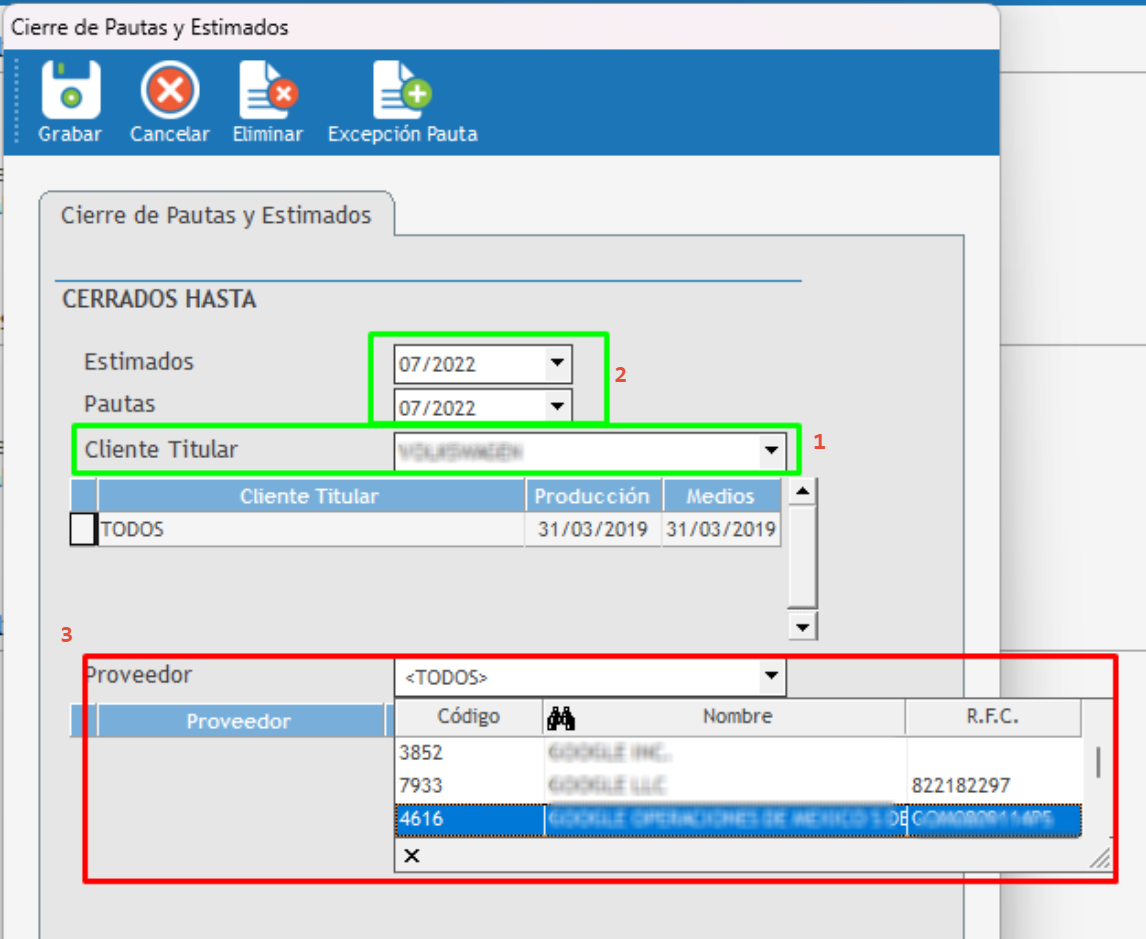Expand the Cliente Titular combo box
The height and width of the screenshot is (939, 1146).
tap(771, 451)
